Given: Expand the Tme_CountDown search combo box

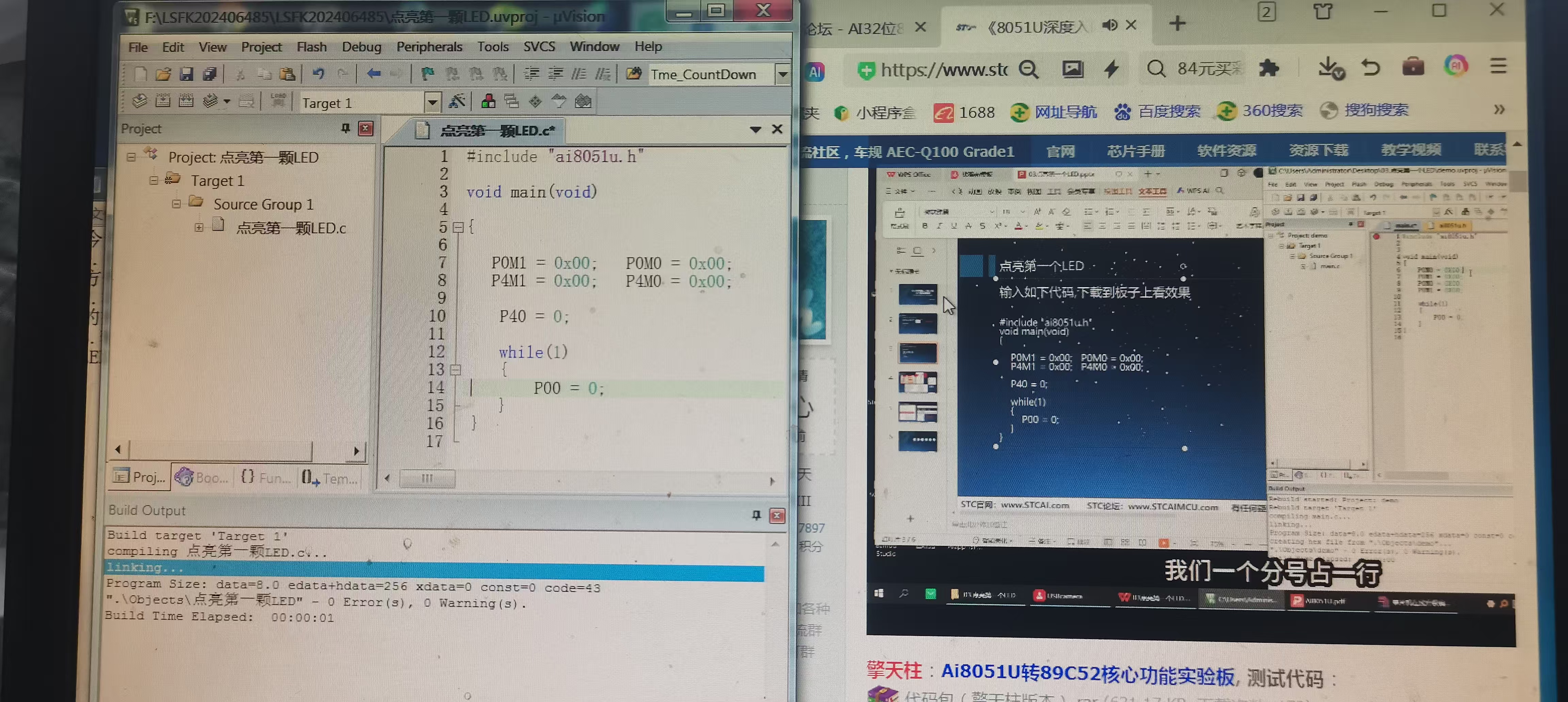Looking at the screenshot, I should tap(783, 74).
